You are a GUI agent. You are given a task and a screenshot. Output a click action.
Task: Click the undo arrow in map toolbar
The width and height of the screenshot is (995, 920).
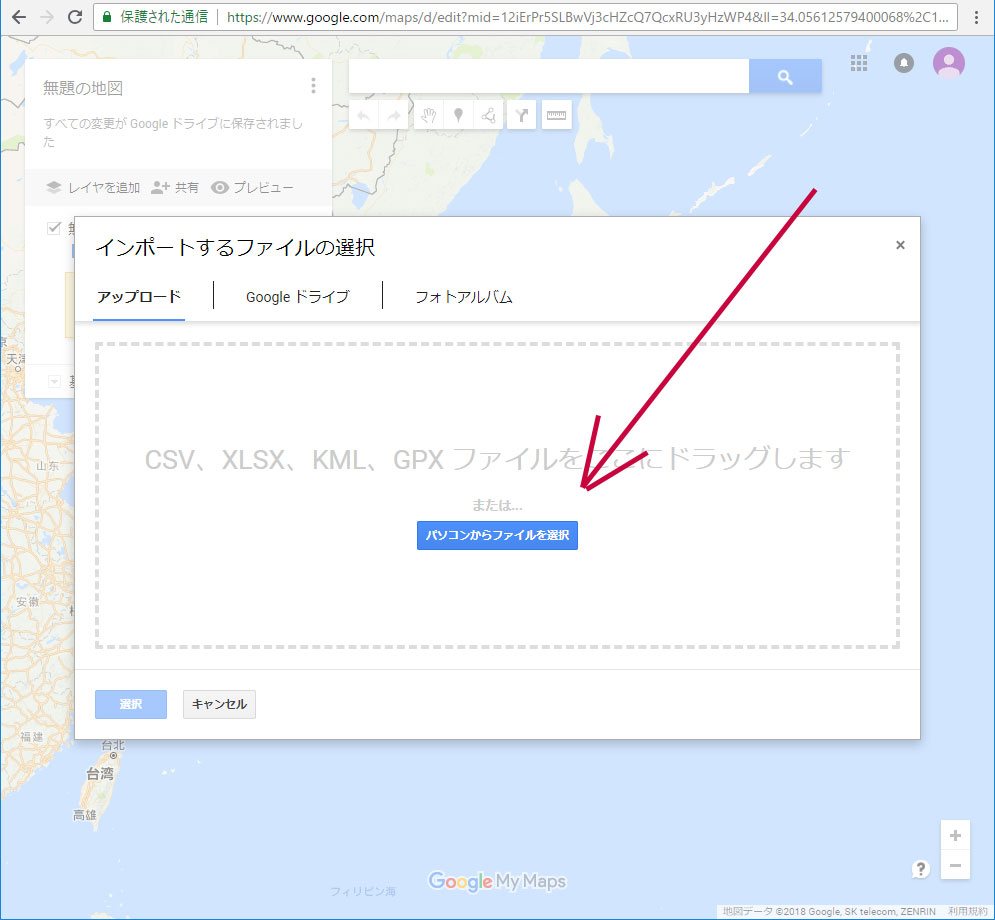364,115
